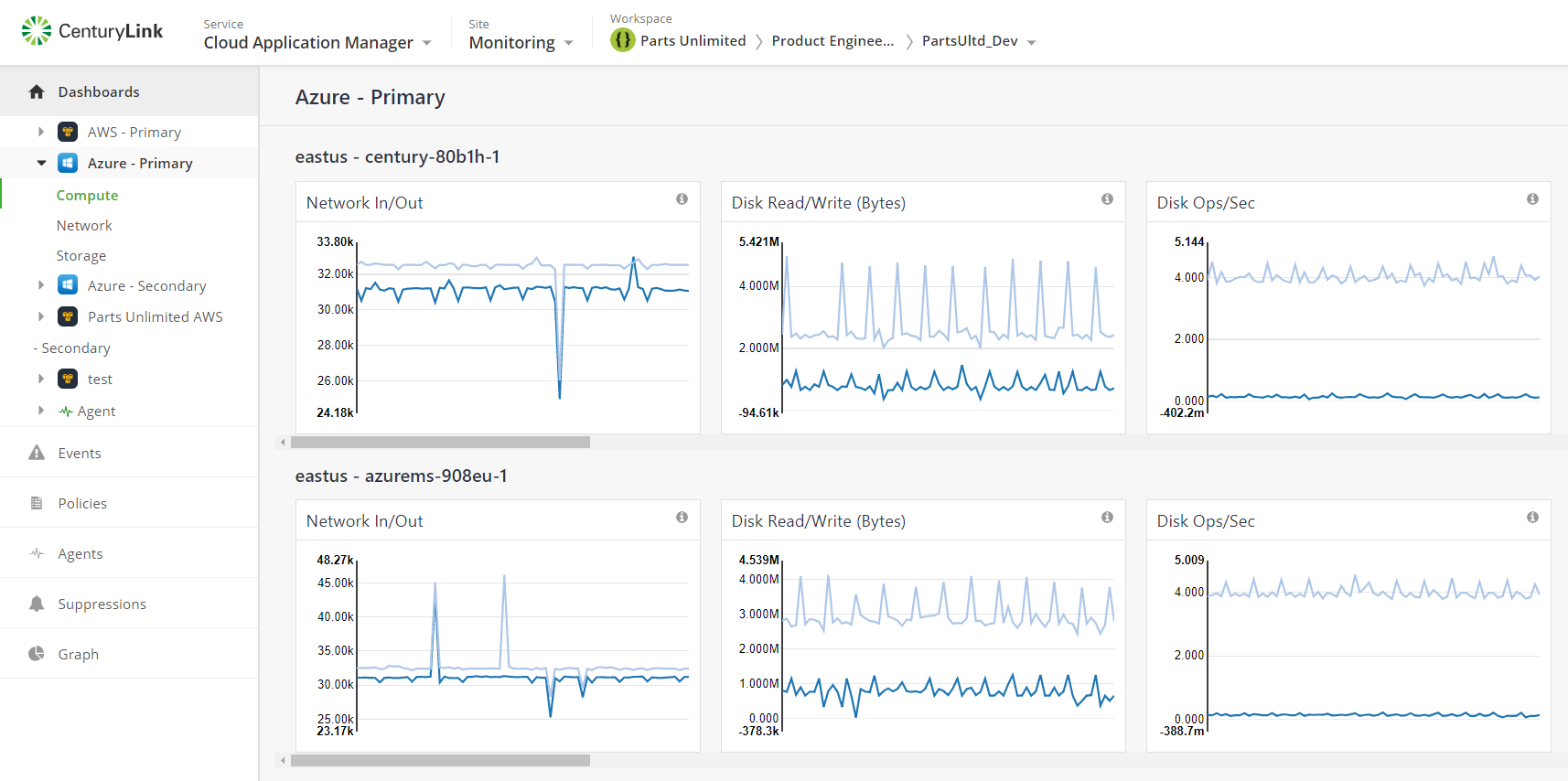Image resolution: width=1568 pixels, height=781 pixels.
Task: Show info for azurems-908eu-1 Disk Ops/Sec
Action: click(x=1532, y=517)
